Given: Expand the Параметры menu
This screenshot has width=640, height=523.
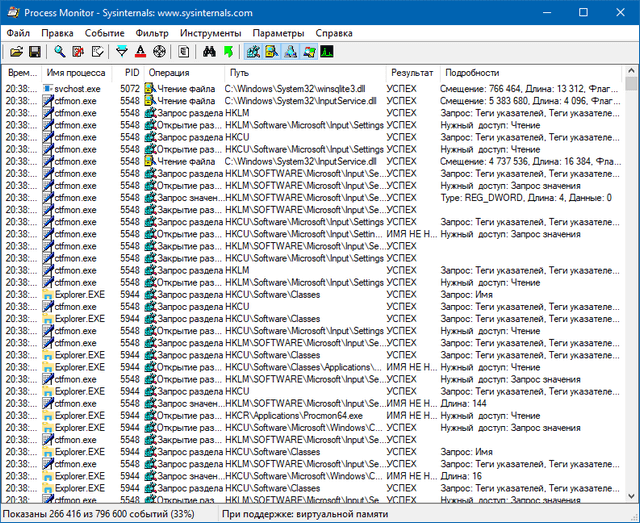Looking at the screenshot, I should pos(277,33).
